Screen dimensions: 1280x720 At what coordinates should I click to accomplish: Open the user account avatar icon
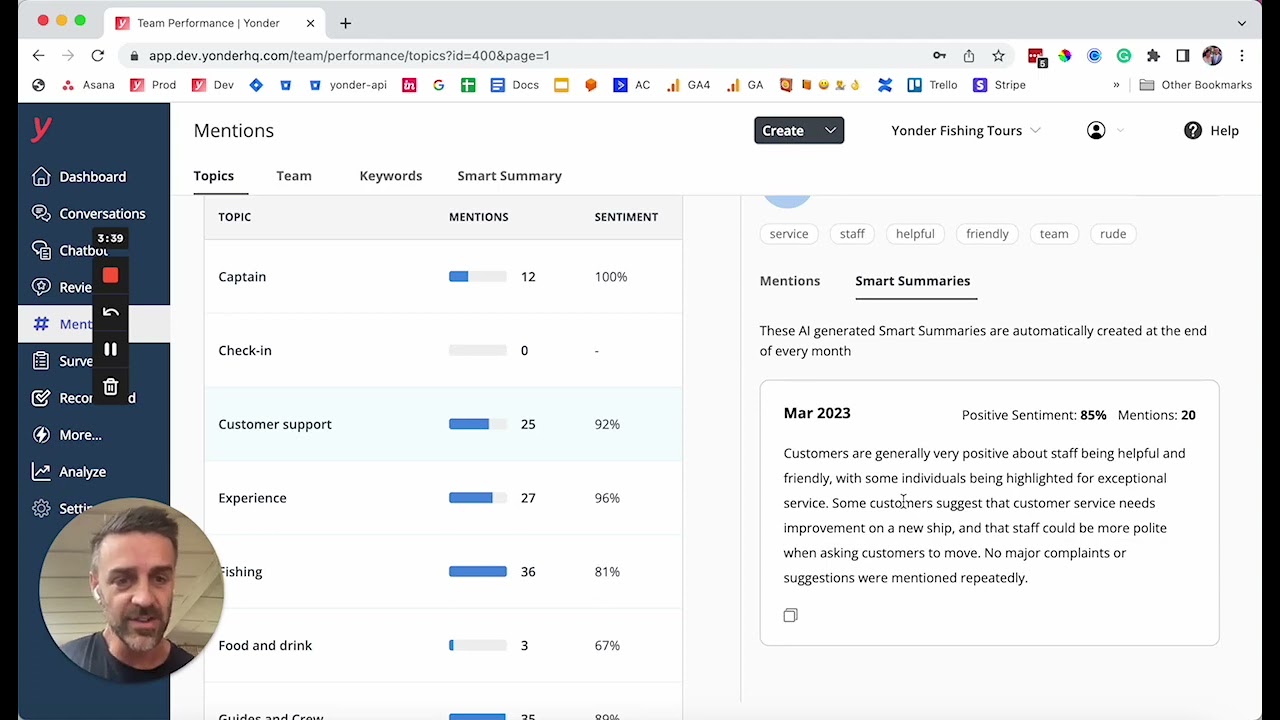click(1096, 131)
